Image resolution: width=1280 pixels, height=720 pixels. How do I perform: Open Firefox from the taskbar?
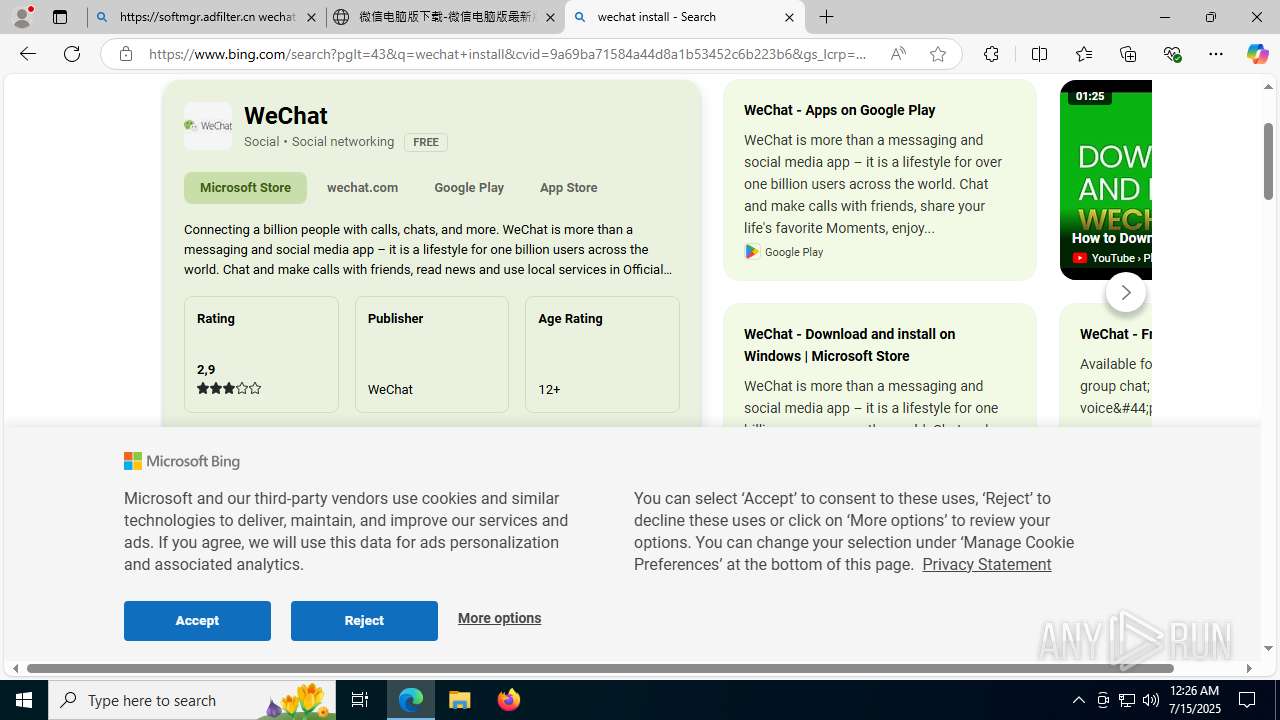pos(508,700)
